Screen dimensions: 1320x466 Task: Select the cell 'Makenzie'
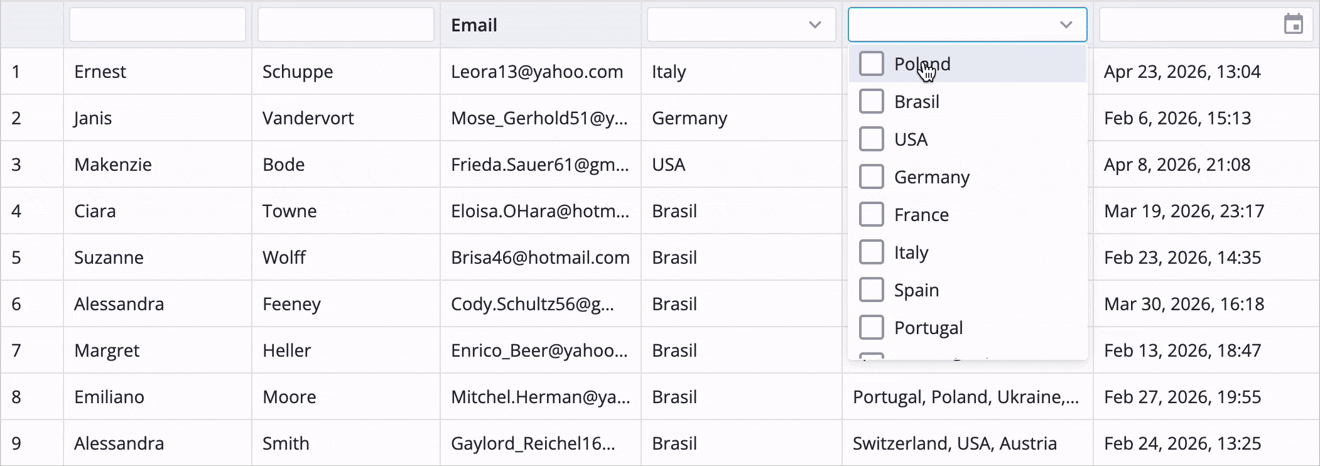click(x=157, y=165)
